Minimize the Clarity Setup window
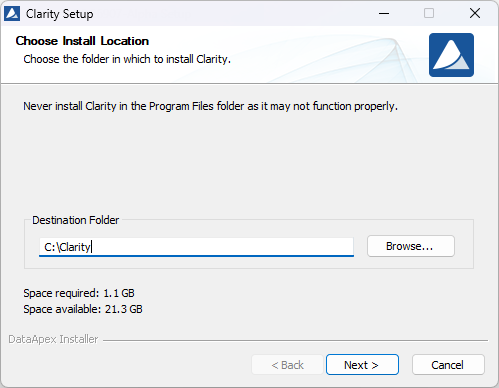Screen dimensions: 499x388 click(384, 14)
